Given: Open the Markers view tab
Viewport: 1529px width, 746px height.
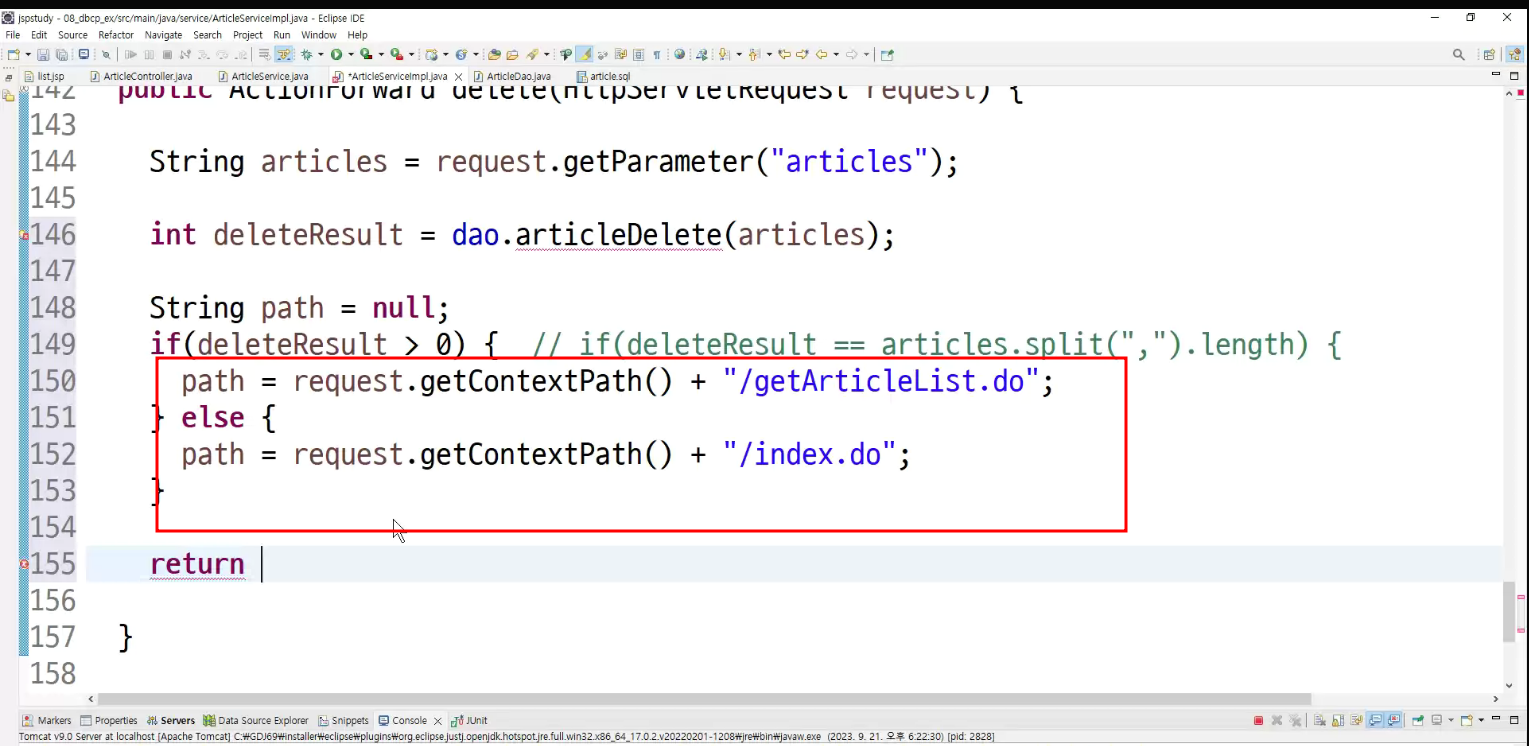Looking at the screenshot, I should 47,720.
